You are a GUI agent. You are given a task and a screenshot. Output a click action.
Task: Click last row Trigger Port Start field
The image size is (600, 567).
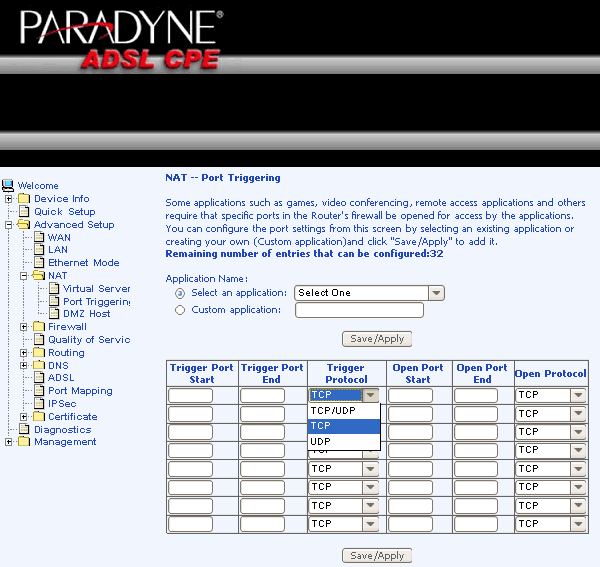pos(191,524)
